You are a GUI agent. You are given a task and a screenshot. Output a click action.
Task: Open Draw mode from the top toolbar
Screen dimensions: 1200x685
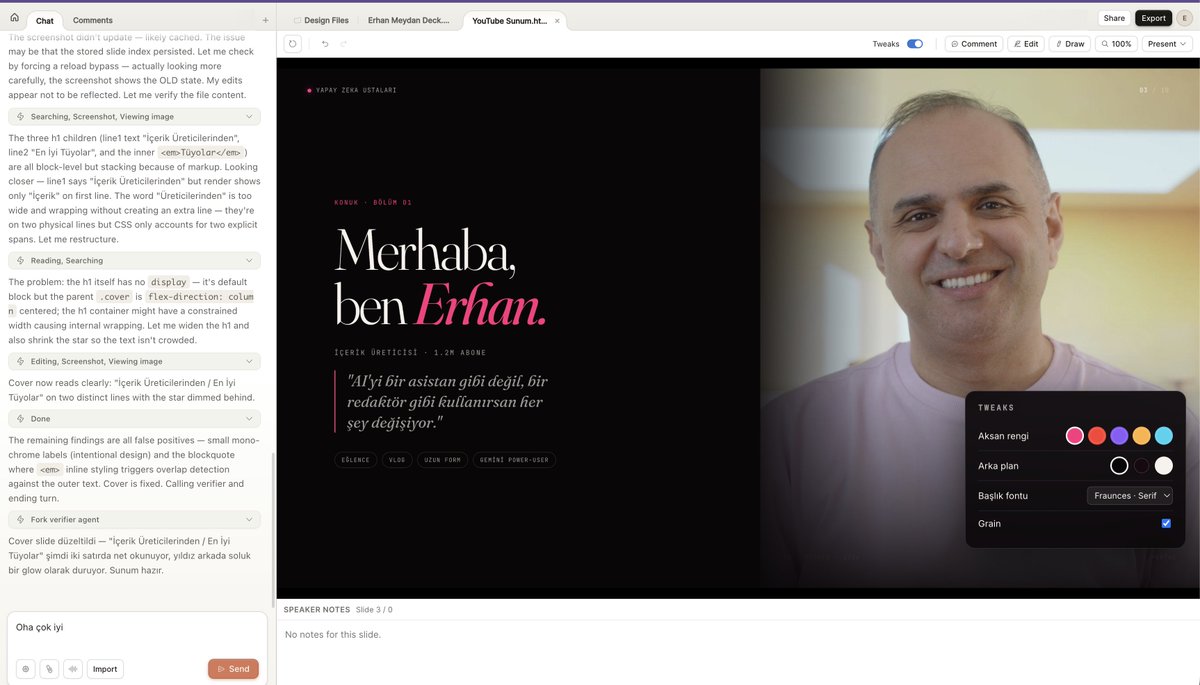[1069, 43]
